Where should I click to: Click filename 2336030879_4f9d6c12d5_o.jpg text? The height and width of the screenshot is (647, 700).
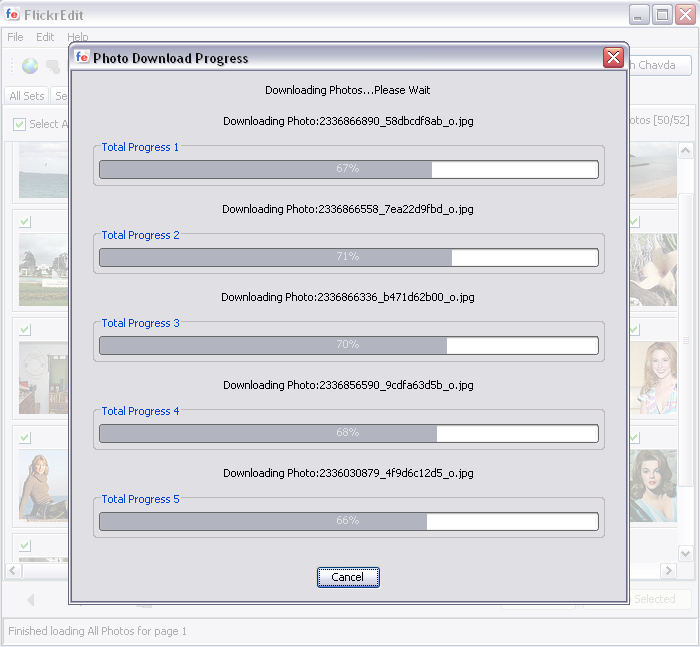click(396, 473)
